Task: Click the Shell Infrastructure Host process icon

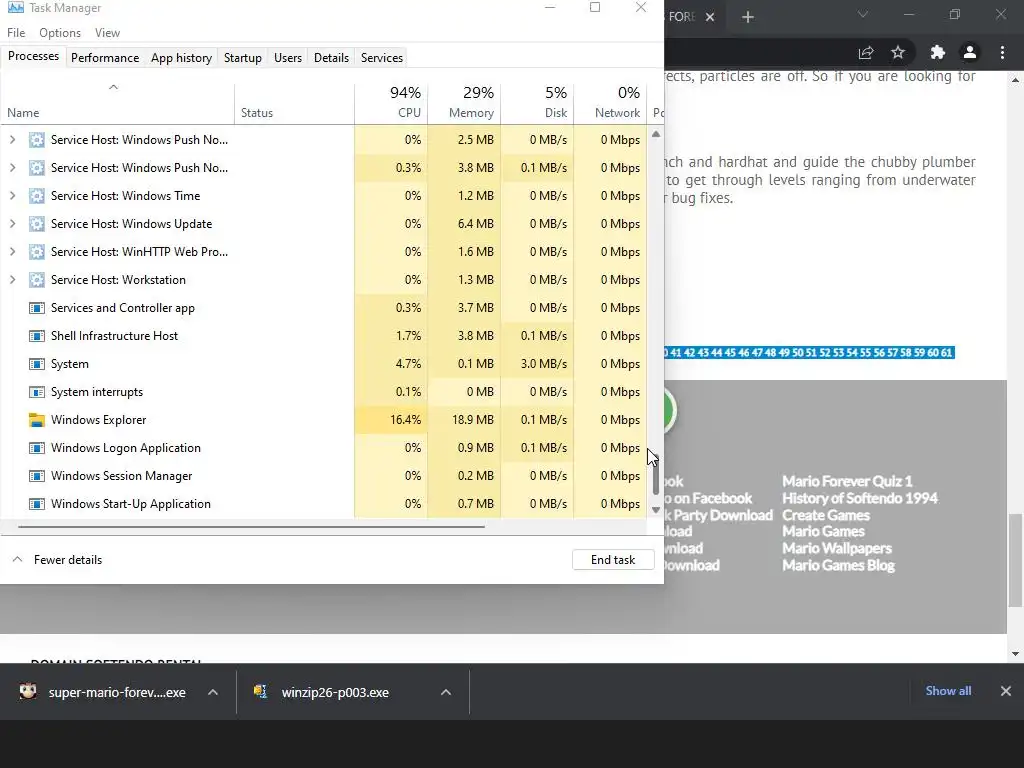Action: (x=37, y=336)
